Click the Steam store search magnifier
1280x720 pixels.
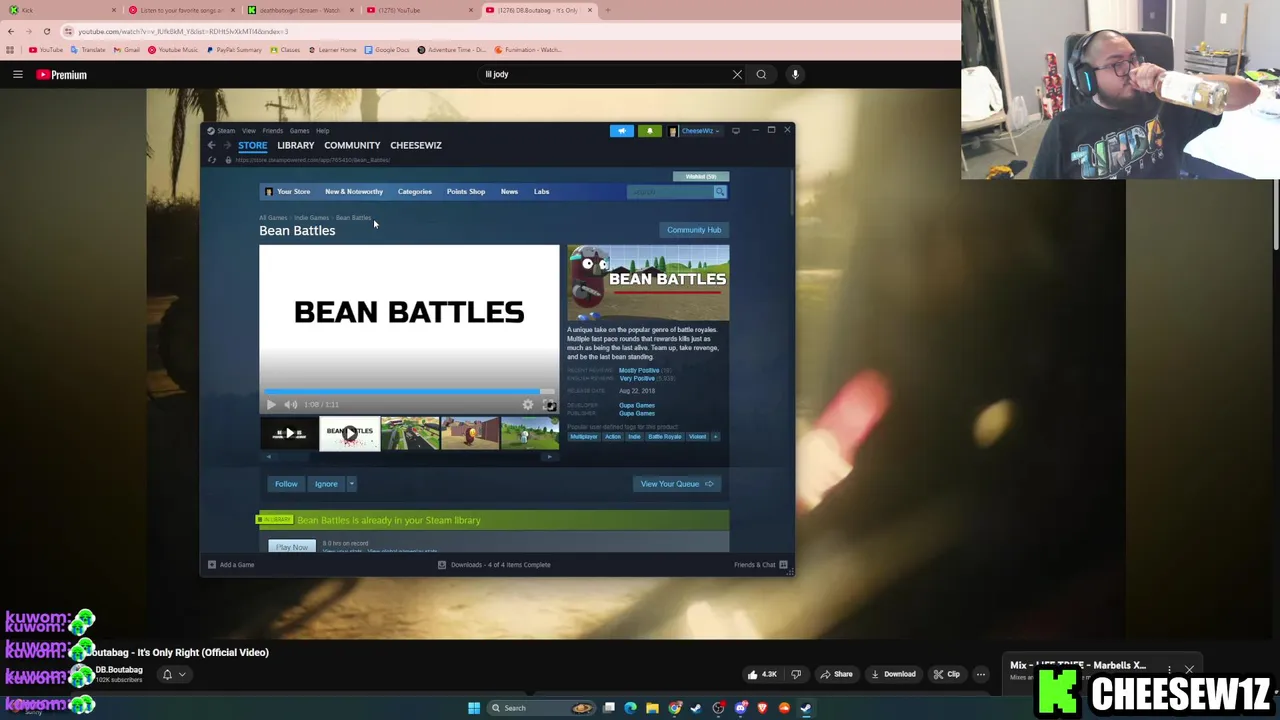720,192
